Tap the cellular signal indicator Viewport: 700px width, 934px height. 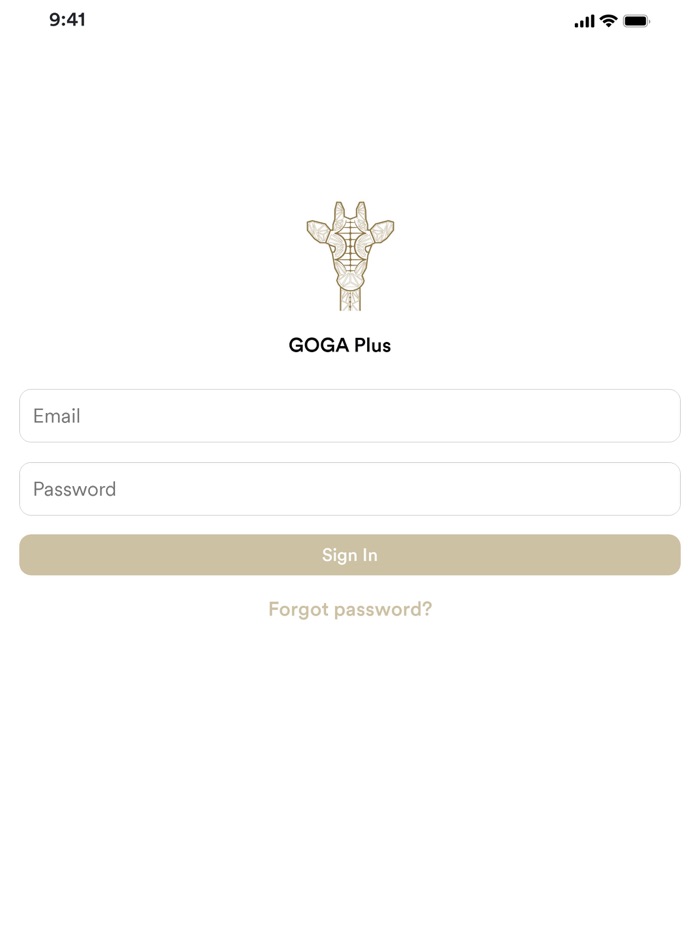pos(584,19)
